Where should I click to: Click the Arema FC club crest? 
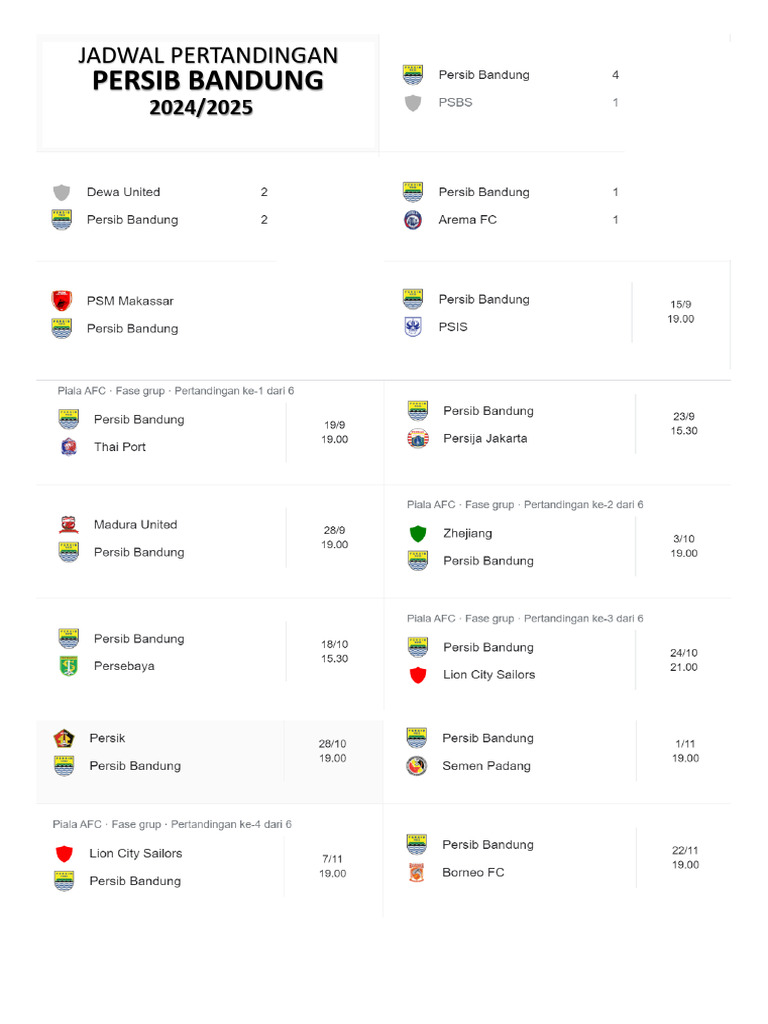point(413,220)
